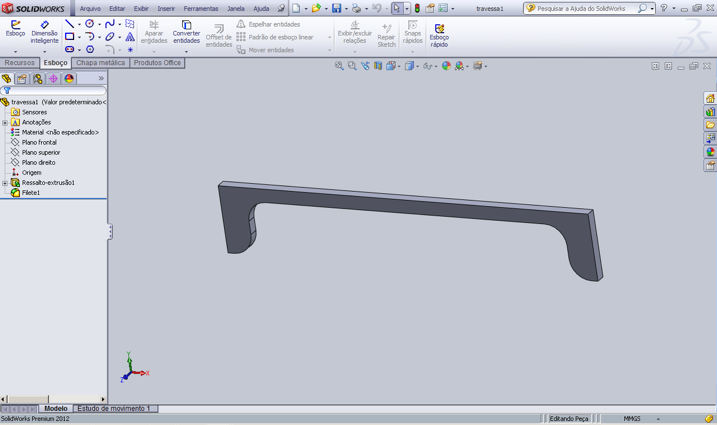Screen dimensions: 717x425
Task: Open dropdown arrow under Esboço tool
Action: click(x=15, y=50)
